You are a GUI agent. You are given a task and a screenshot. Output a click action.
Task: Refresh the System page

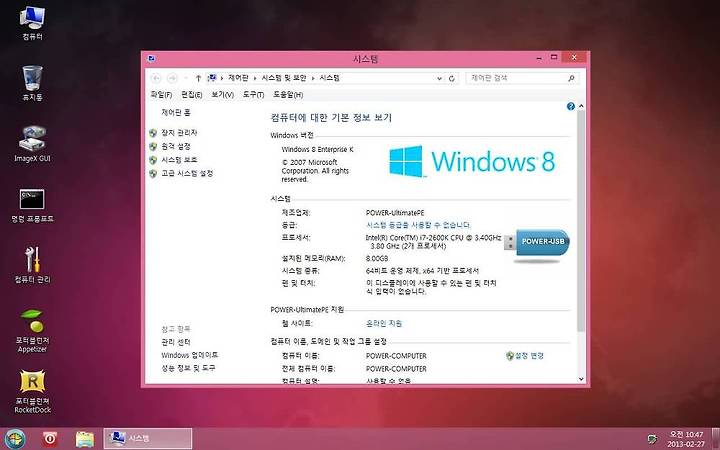coord(452,79)
